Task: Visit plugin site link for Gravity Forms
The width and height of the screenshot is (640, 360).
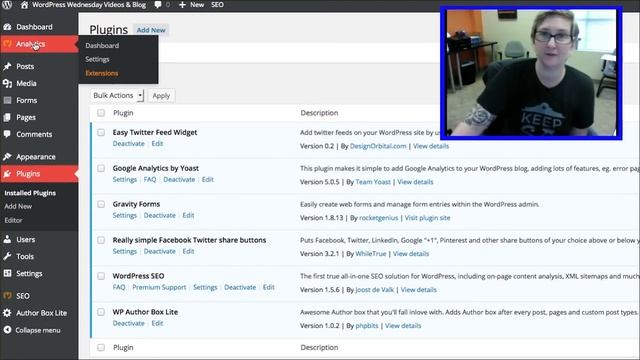Action: 427,218
